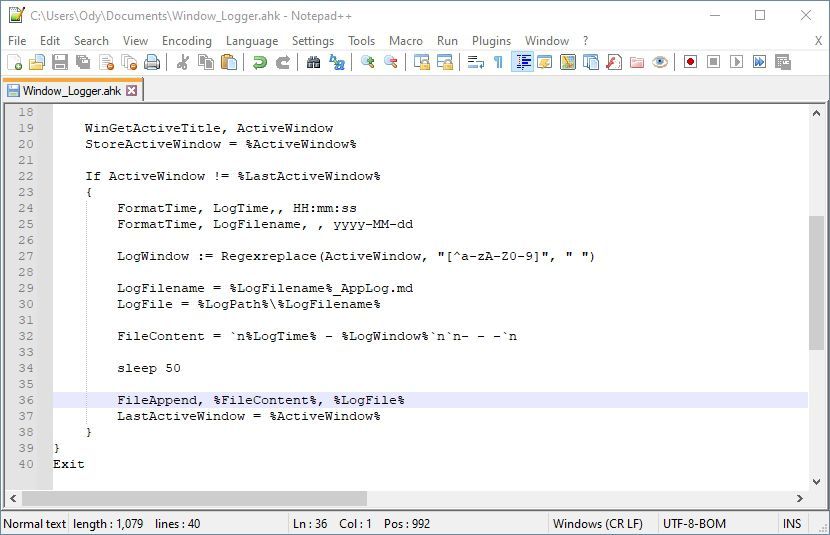Paste clipboard with the Paste icon
This screenshot has height=535, width=830.
[229, 62]
